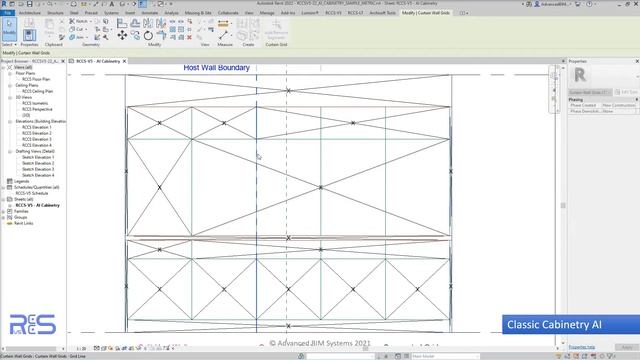Click the Copy tool icon
The width and height of the screenshot is (640, 360).
[135, 36]
